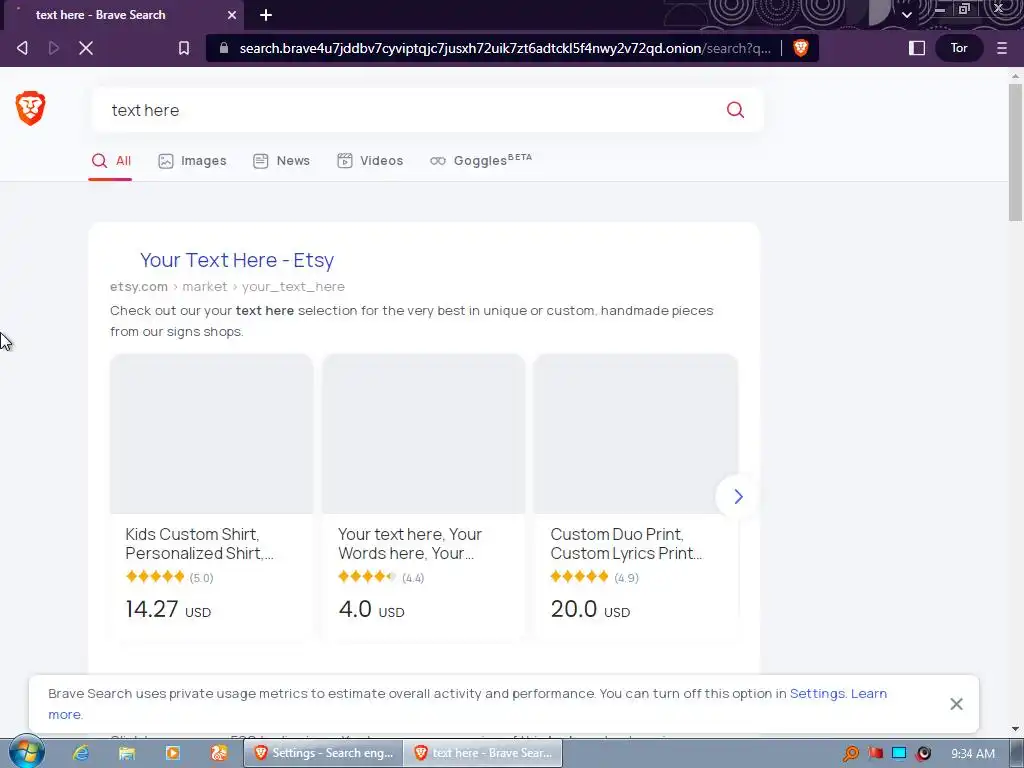
Task: Click the etsy.com breadcrumb URL
Action: [227, 287]
